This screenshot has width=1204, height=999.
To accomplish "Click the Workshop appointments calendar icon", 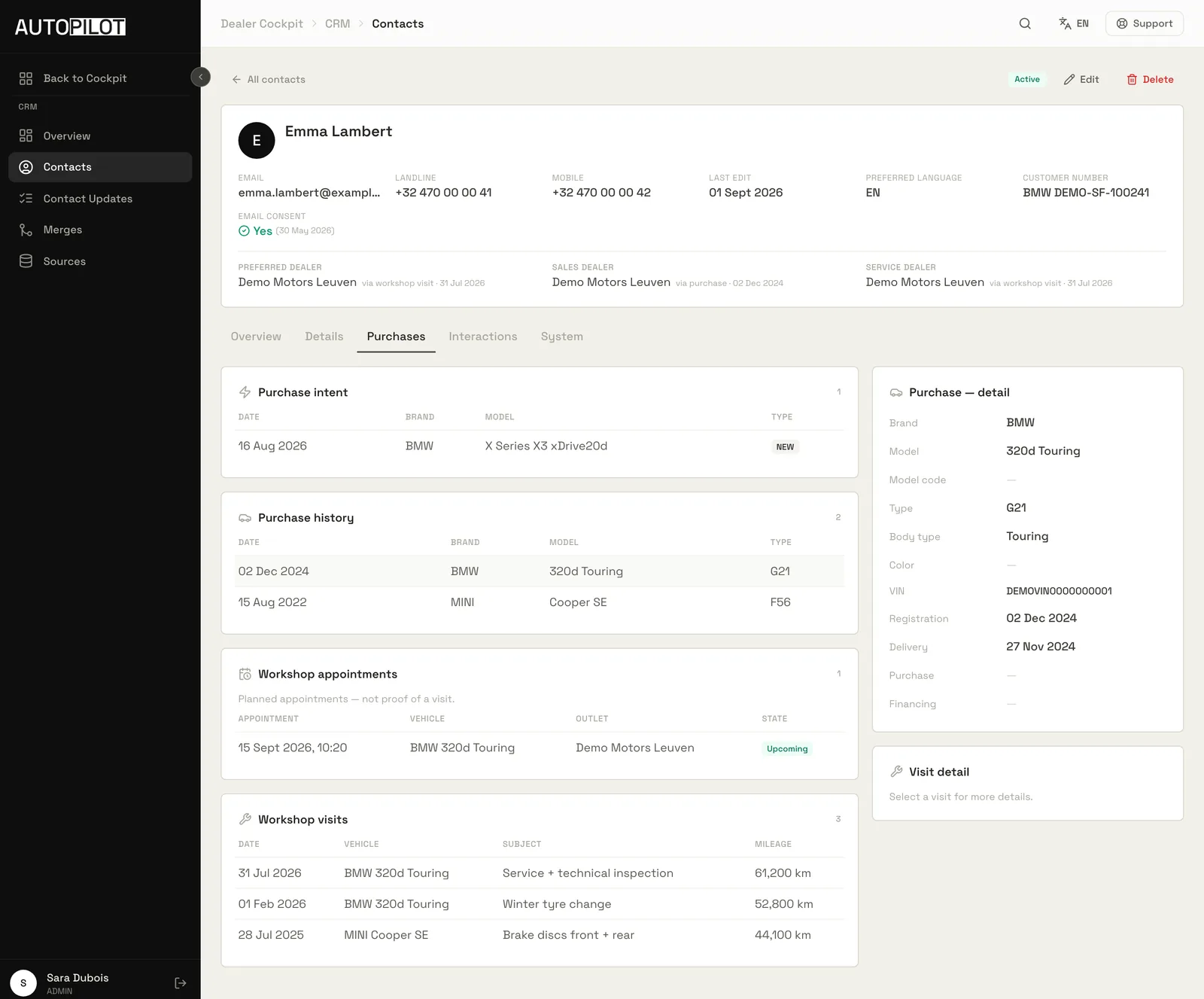I will [x=245, y=674].
